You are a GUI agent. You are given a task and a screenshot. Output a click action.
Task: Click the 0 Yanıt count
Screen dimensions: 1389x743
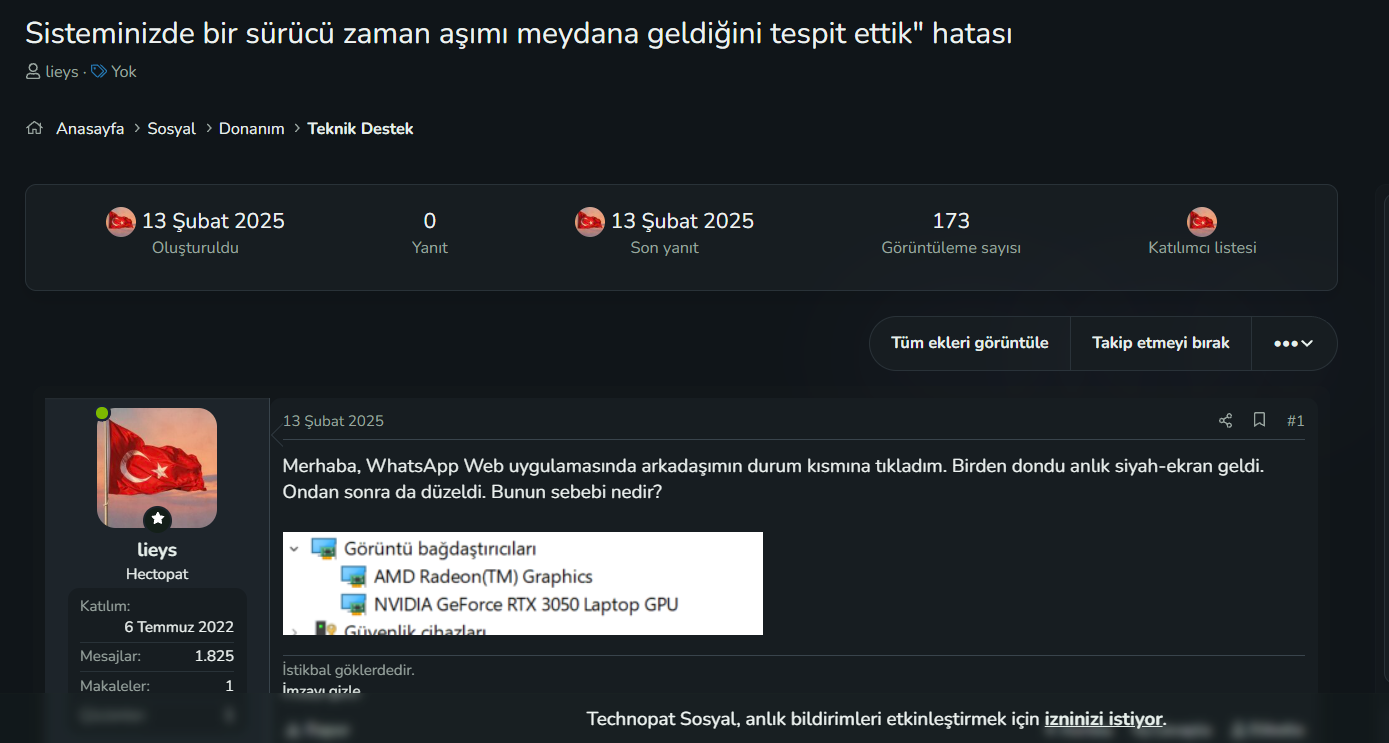430,221
